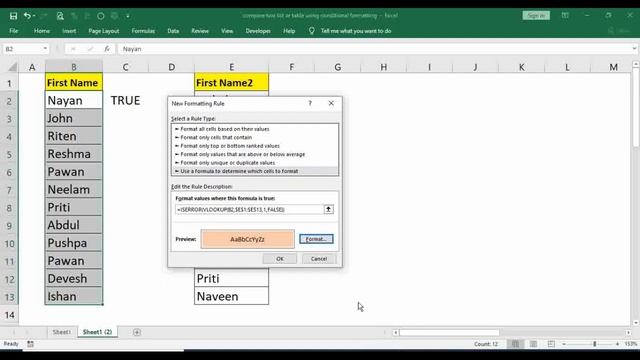The image size is (640, 360).
Task: Open the Data ribbon tab
Action: coord(173,31)
